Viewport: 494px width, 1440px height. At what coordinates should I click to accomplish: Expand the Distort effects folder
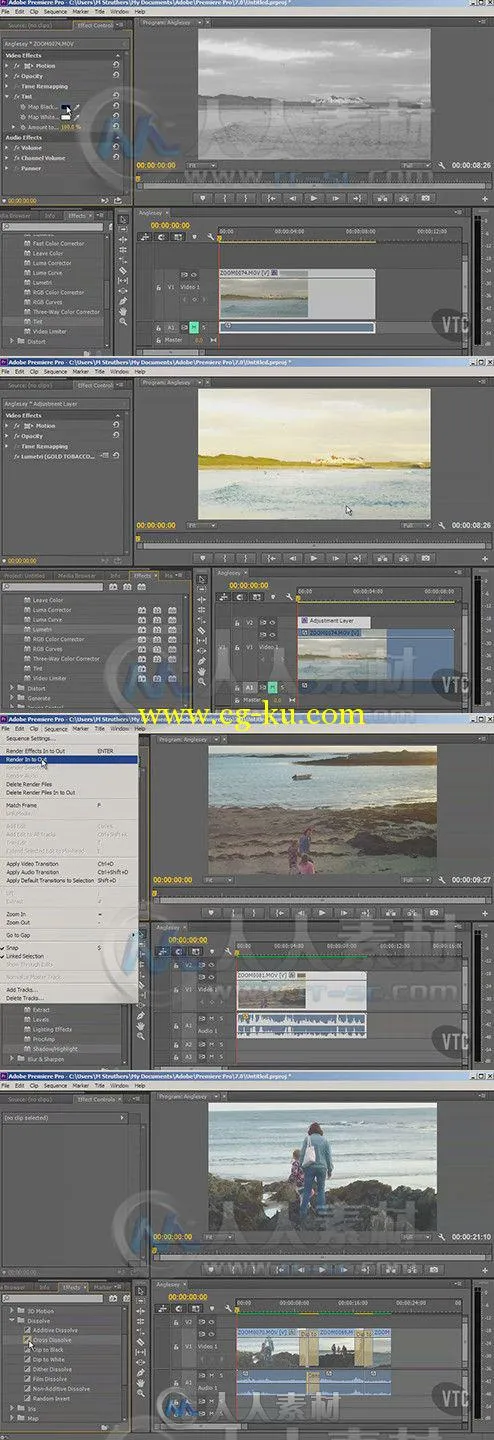[x=12, y=341]
